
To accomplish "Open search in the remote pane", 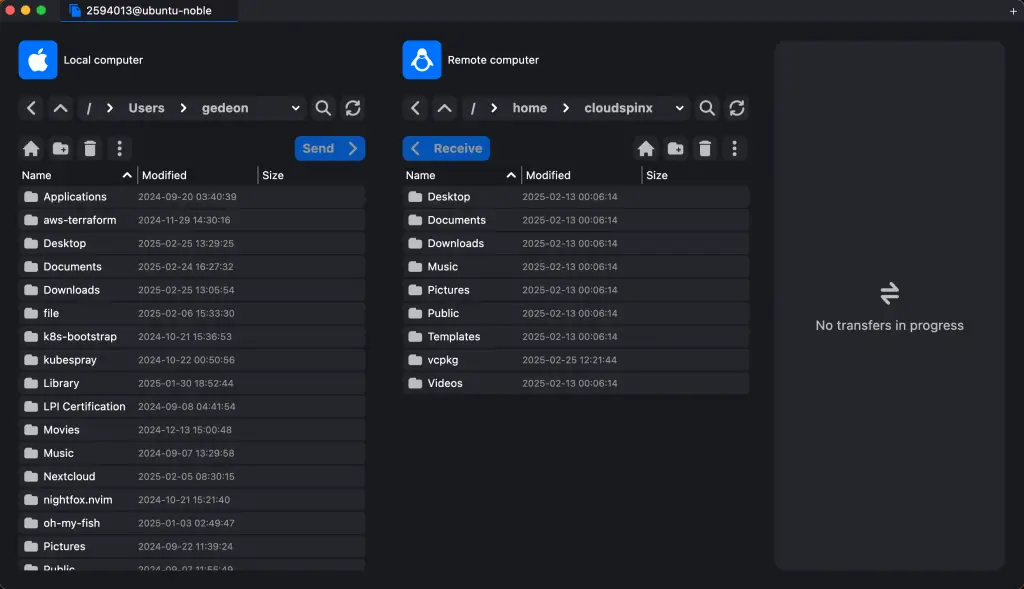I will point(707,108).
